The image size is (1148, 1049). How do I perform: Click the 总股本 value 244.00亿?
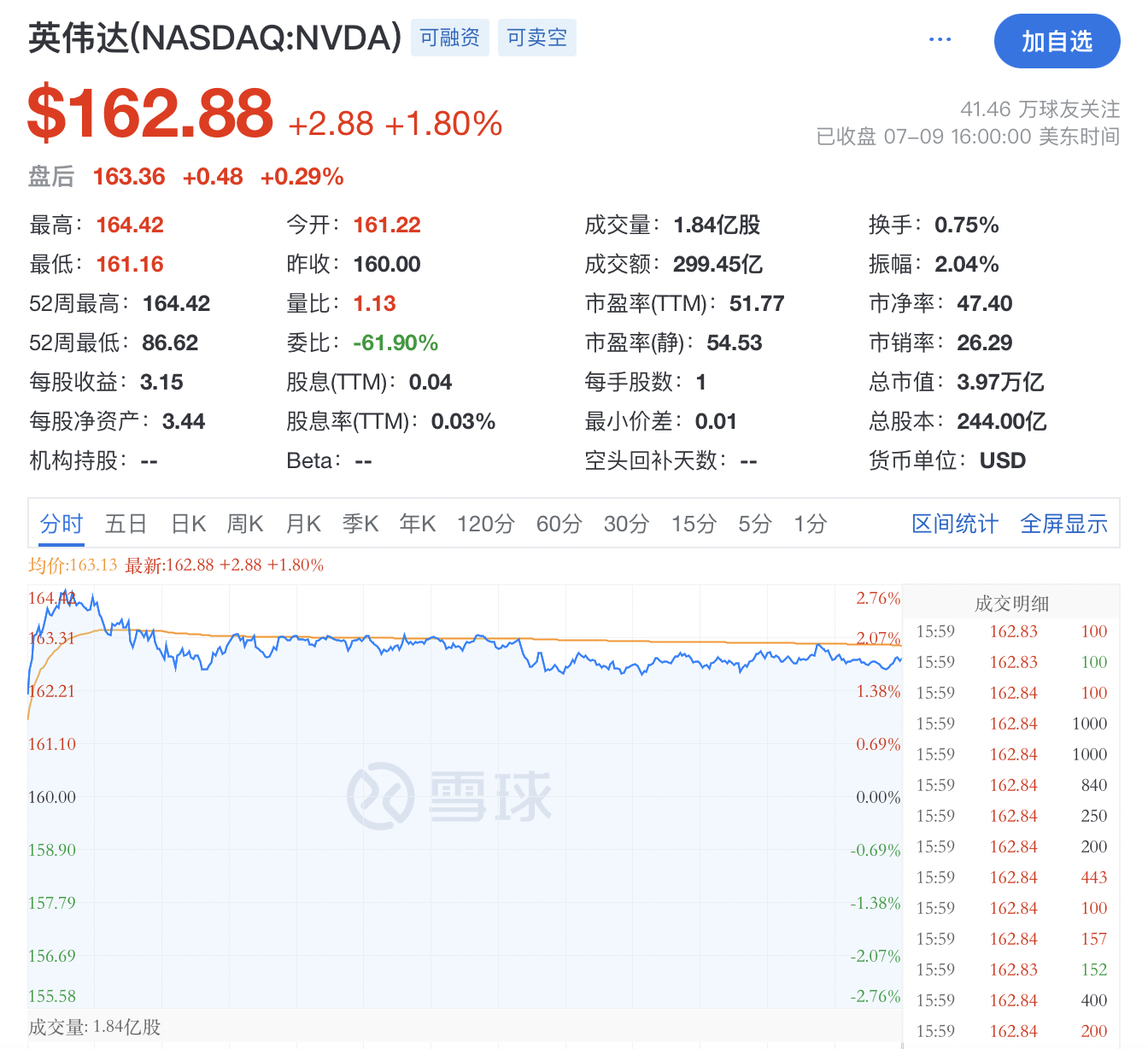[1002, 421]
